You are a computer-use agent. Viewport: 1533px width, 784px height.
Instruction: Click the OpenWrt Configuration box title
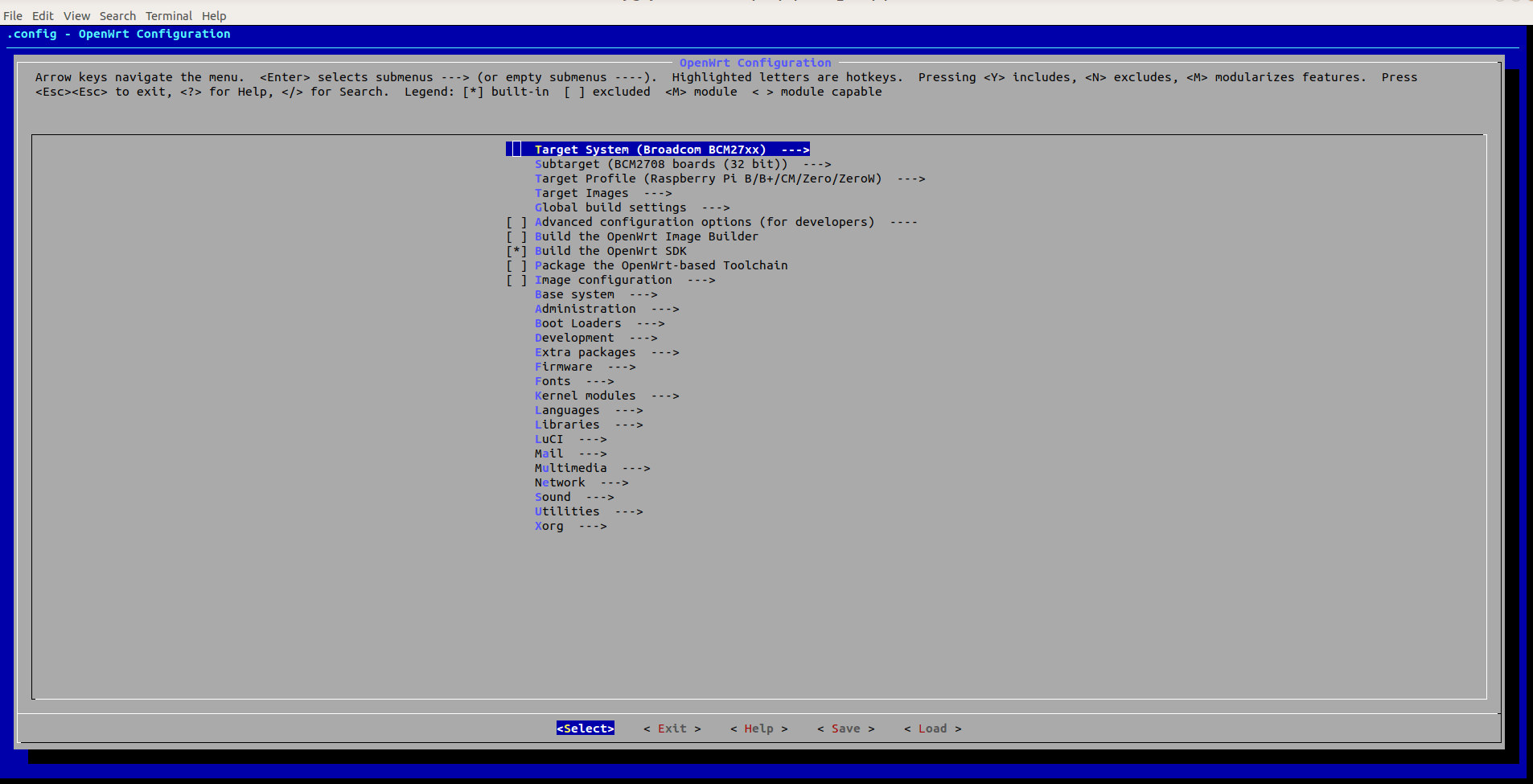(755, 63)
